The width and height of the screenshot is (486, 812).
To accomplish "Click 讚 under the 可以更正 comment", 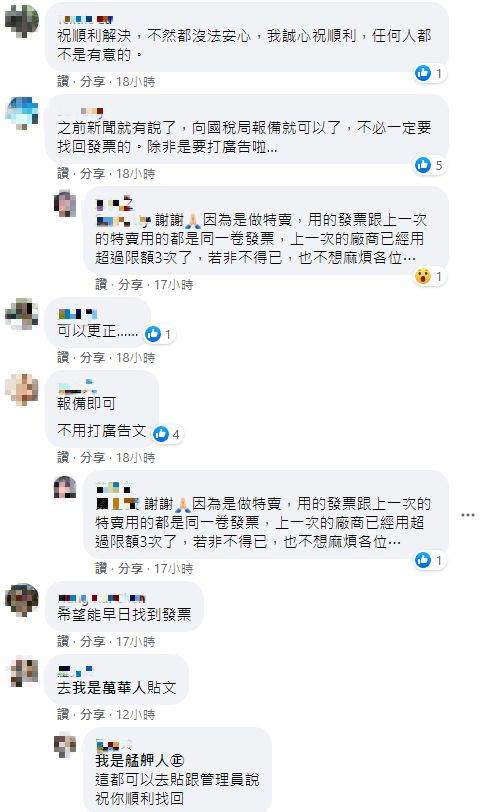I will [63, 357].
